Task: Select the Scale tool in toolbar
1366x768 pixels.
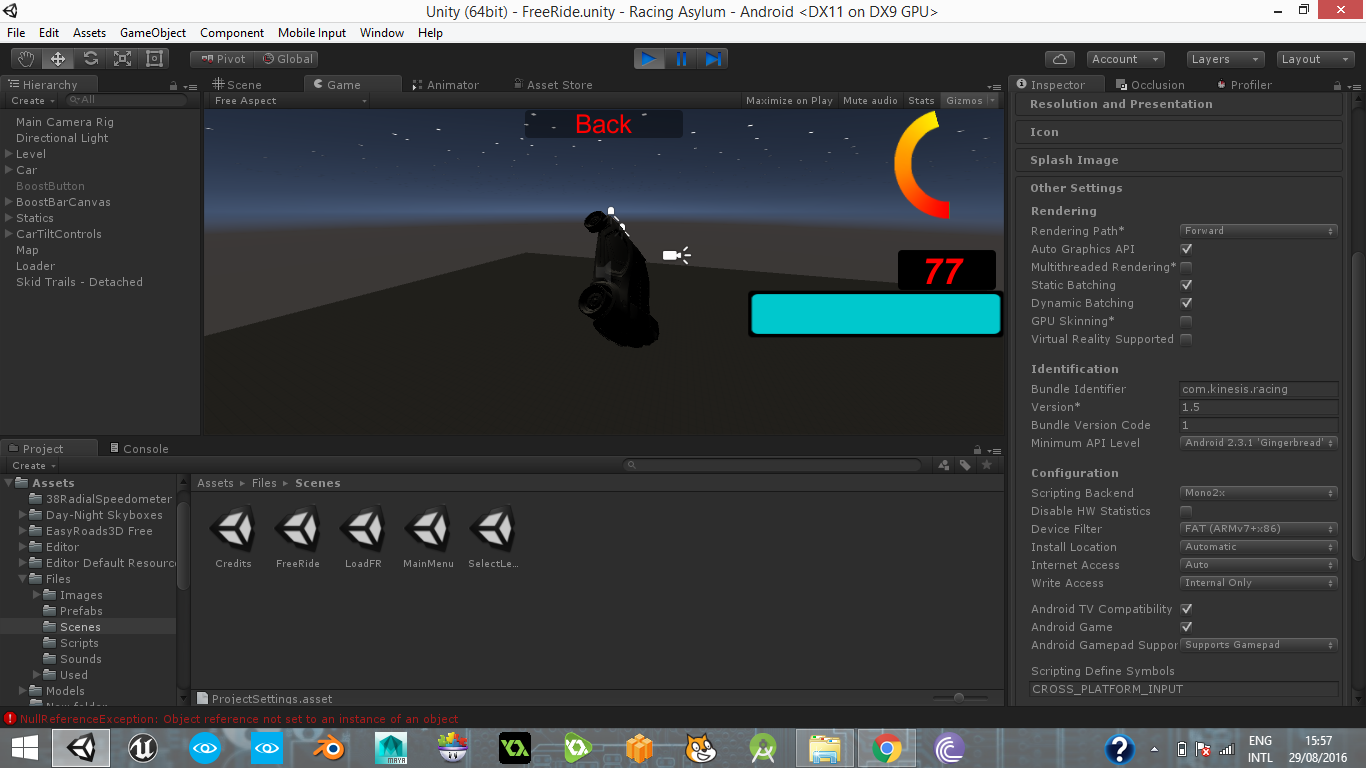Action: (122, 59)
